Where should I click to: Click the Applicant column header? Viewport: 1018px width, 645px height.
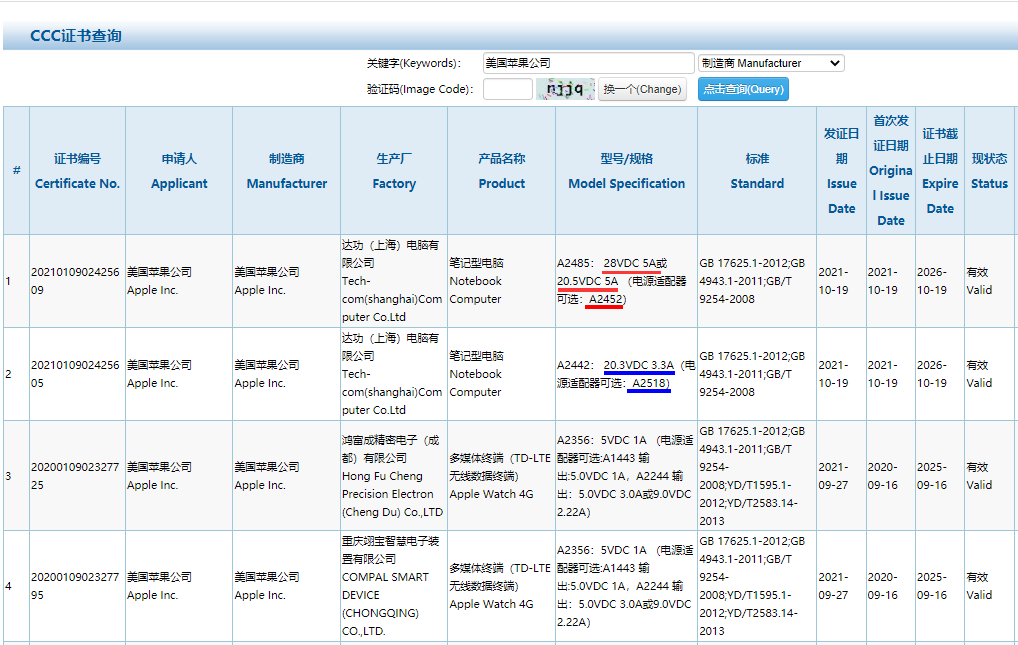click(x=179, y=171)
